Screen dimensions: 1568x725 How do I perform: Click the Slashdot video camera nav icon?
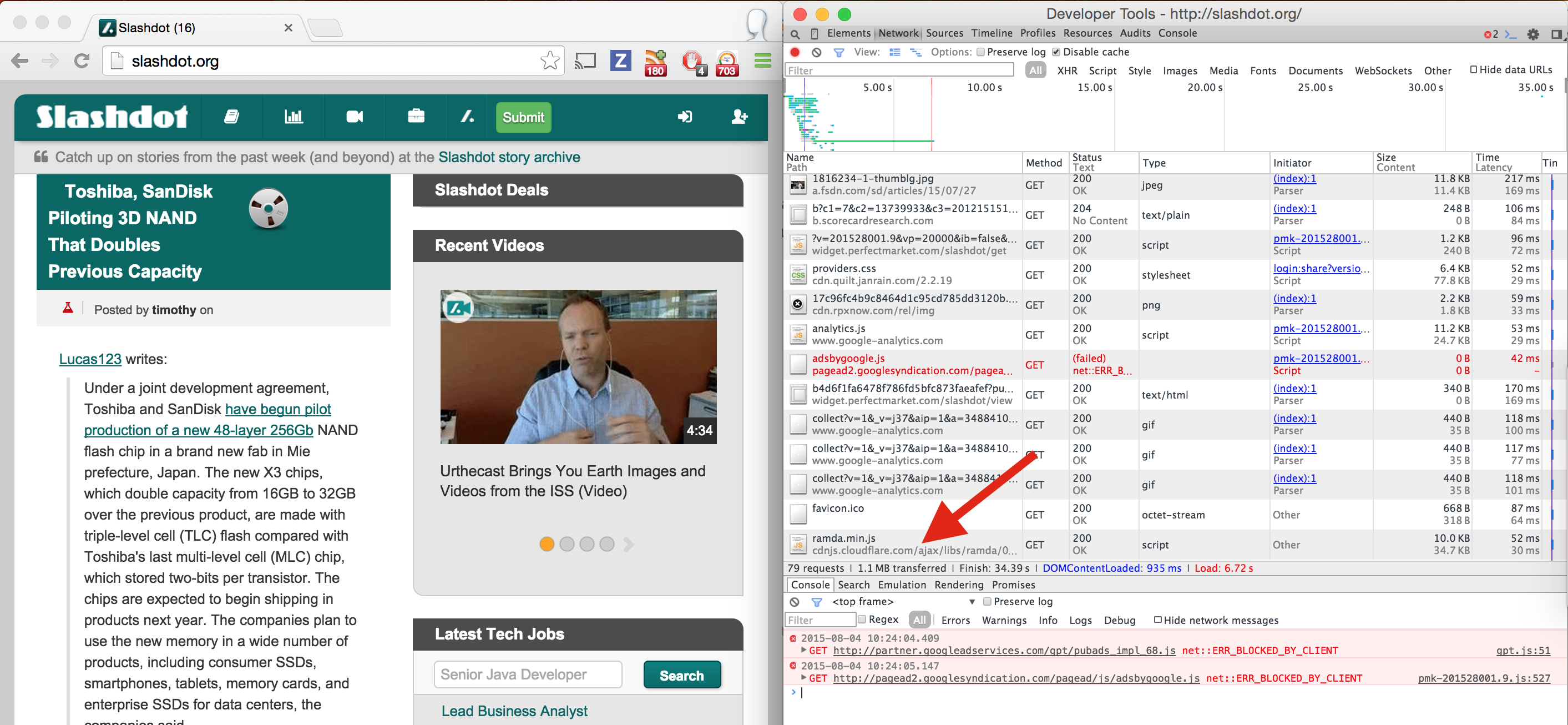(354, 117)
